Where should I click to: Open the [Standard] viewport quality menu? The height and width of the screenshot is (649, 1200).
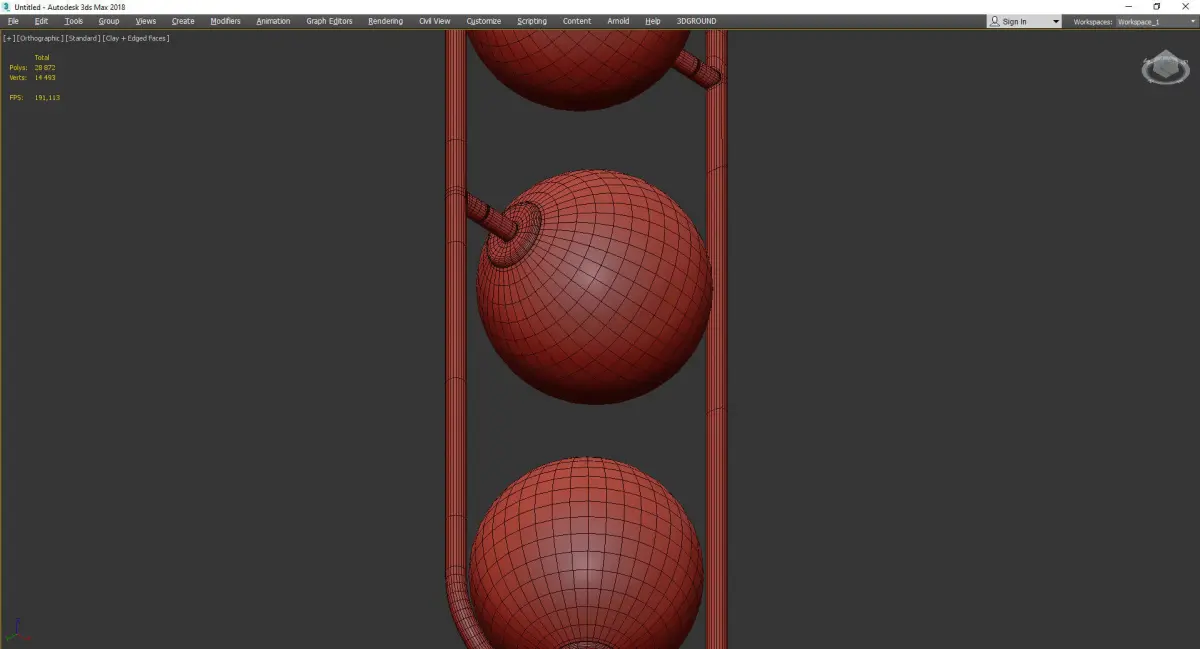tap(82, 38)
